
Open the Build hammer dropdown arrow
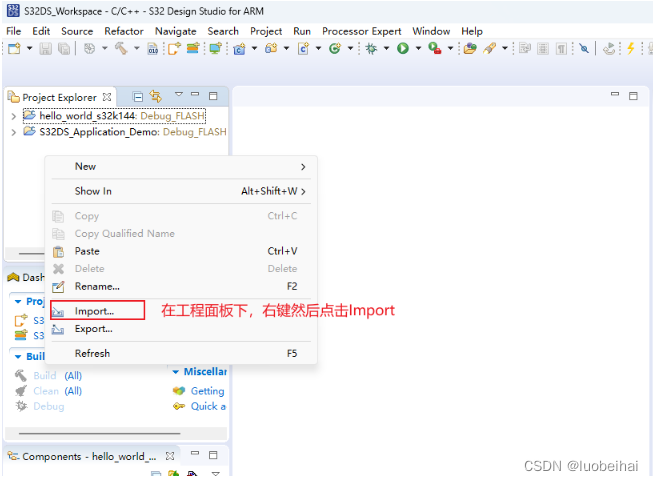[x=137, y=48]
